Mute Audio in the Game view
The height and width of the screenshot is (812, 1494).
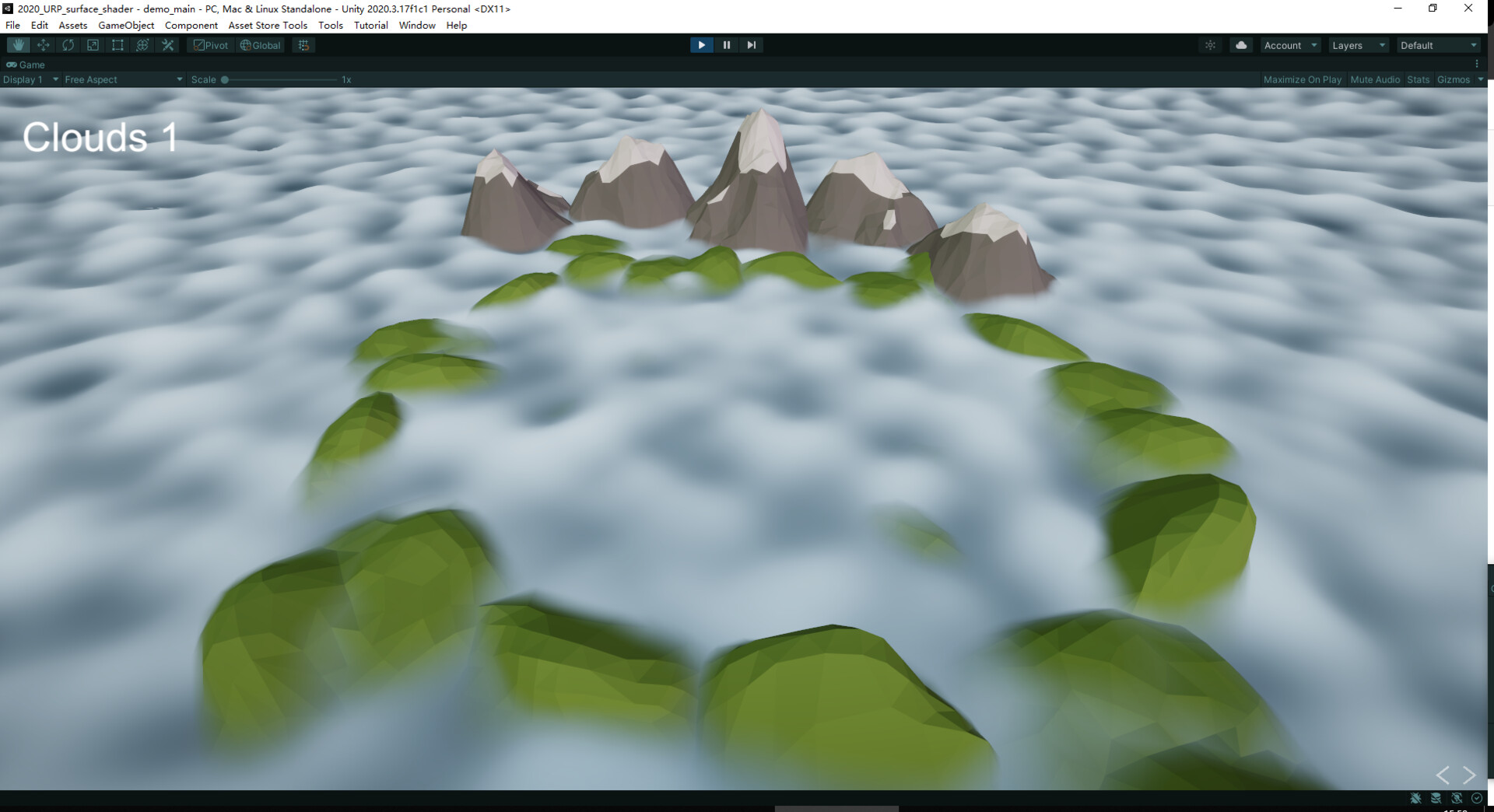pos(1374,79)
